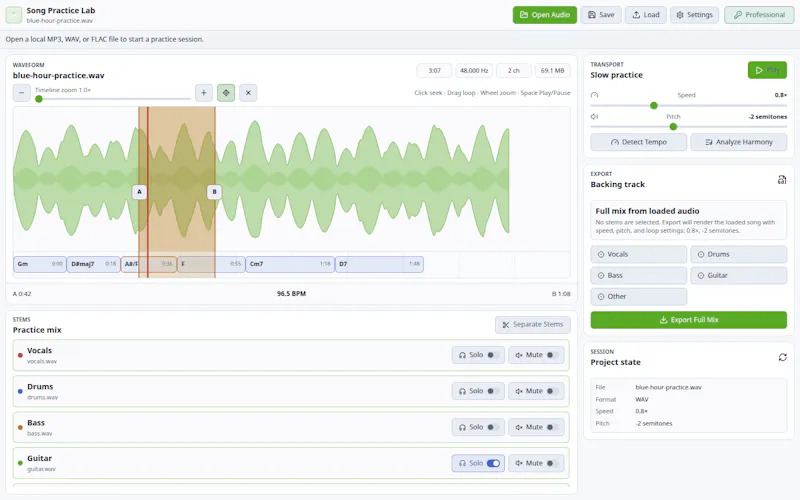
Task: Click the green Guitar color dot
Action: pyautogui.click(x=20, y=463)
